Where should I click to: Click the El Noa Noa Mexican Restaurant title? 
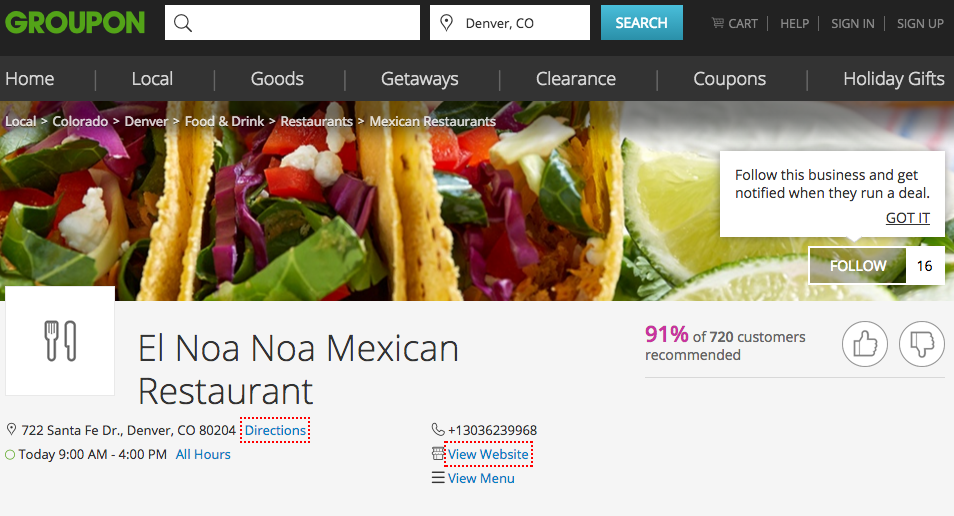[298, 369]
